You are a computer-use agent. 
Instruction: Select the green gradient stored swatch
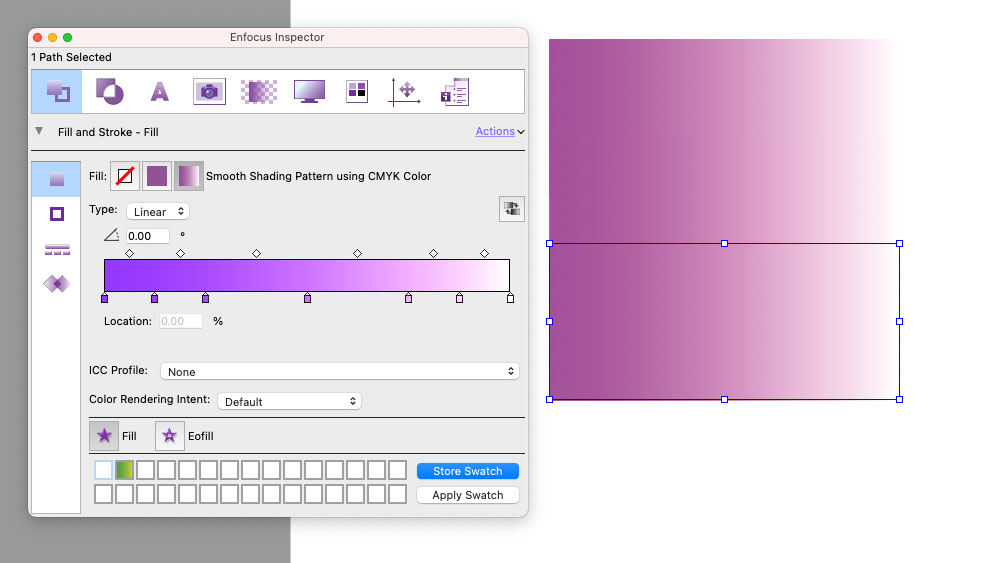[x=124, y=470]
